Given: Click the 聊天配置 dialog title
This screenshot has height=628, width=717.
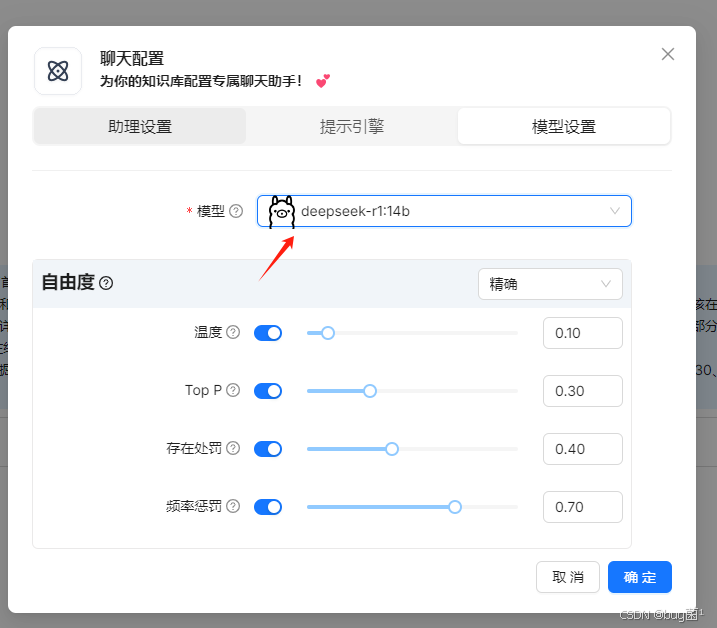Looking at the screenshot, I should 132,59.
